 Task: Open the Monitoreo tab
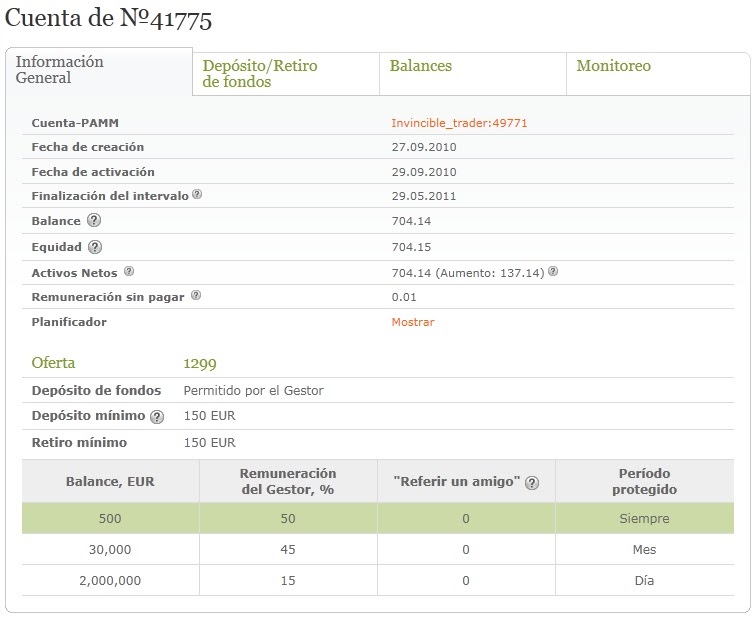click(x=659, y=74)
